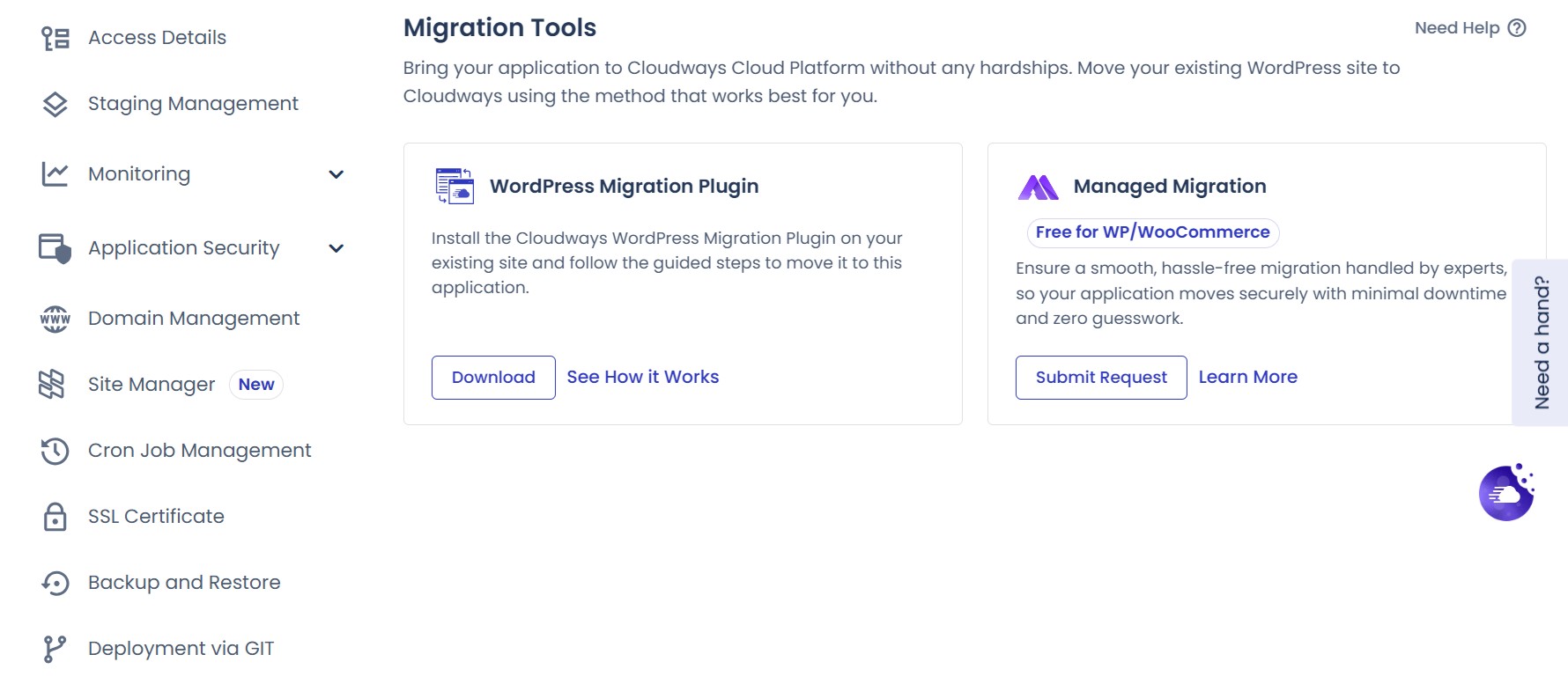Screen dimensions: 1568x684
Task: Open Site Manager
Action: click(152, 385)
